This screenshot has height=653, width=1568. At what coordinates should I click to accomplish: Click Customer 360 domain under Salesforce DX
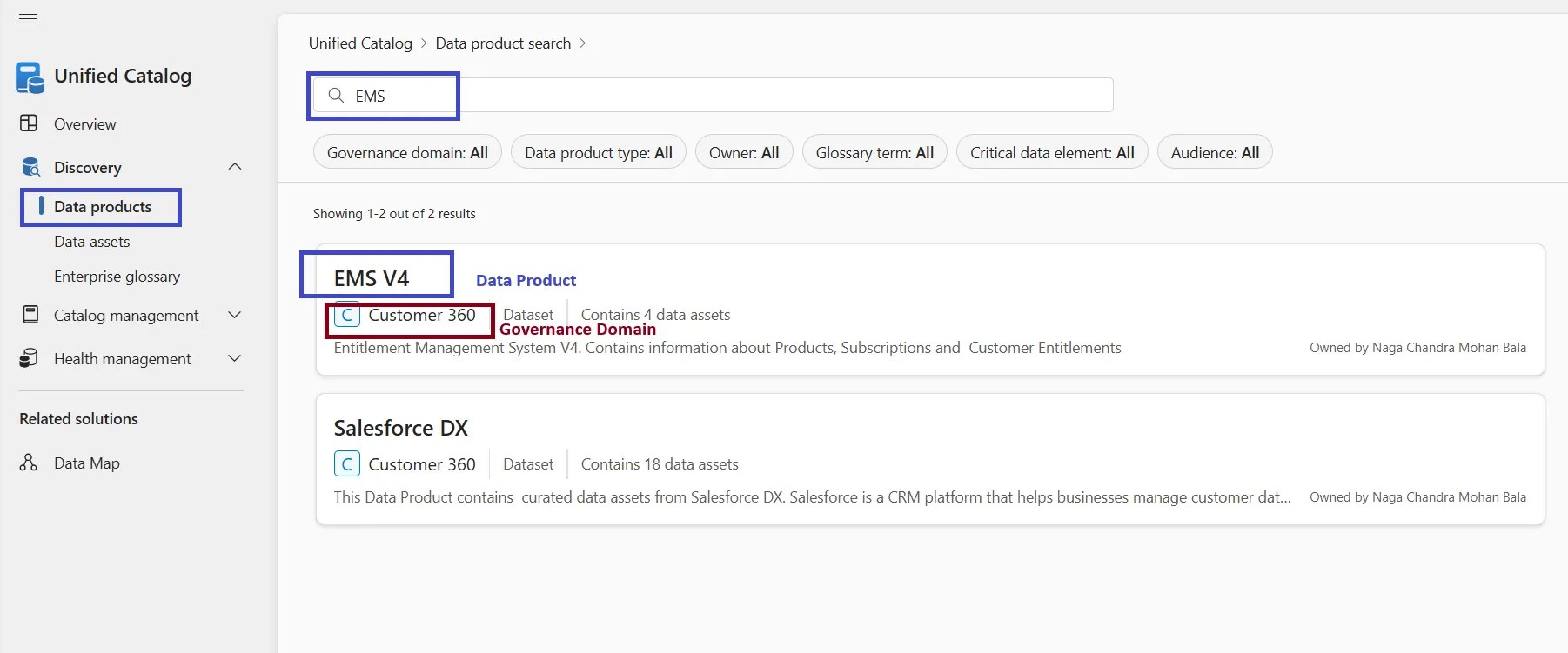click(x=422, y=464)
